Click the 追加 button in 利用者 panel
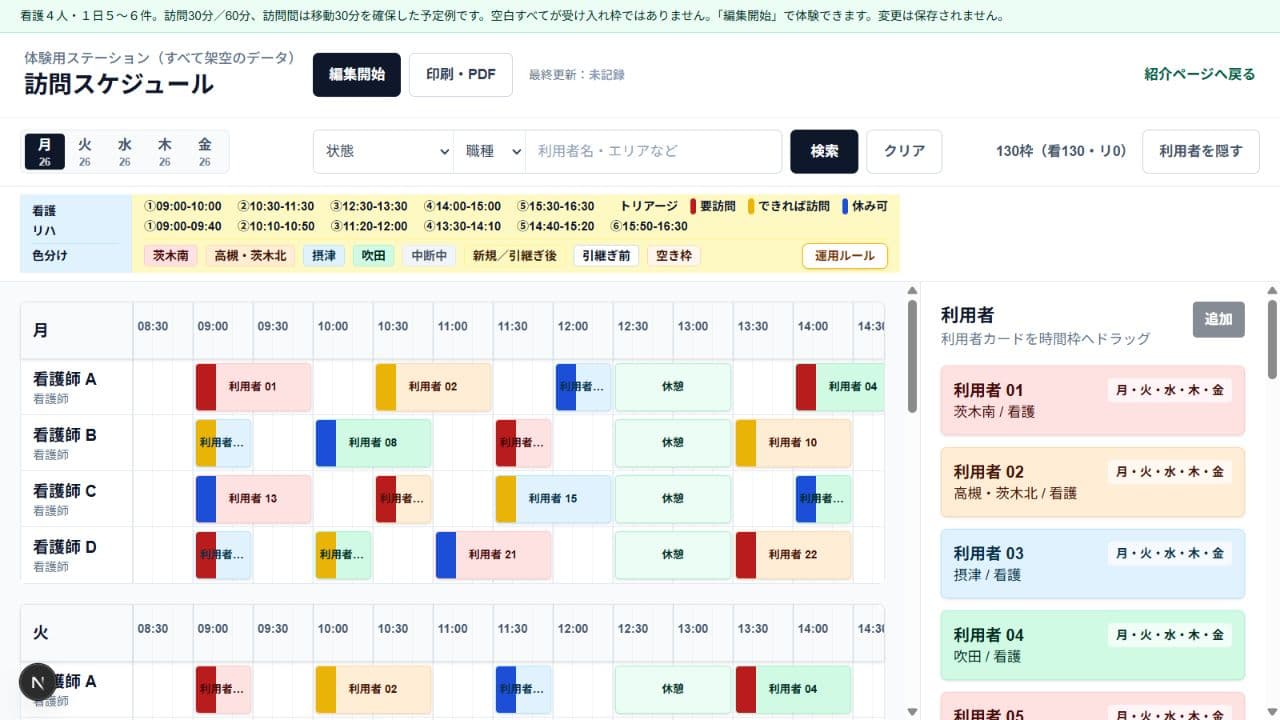 [1219, 319]
